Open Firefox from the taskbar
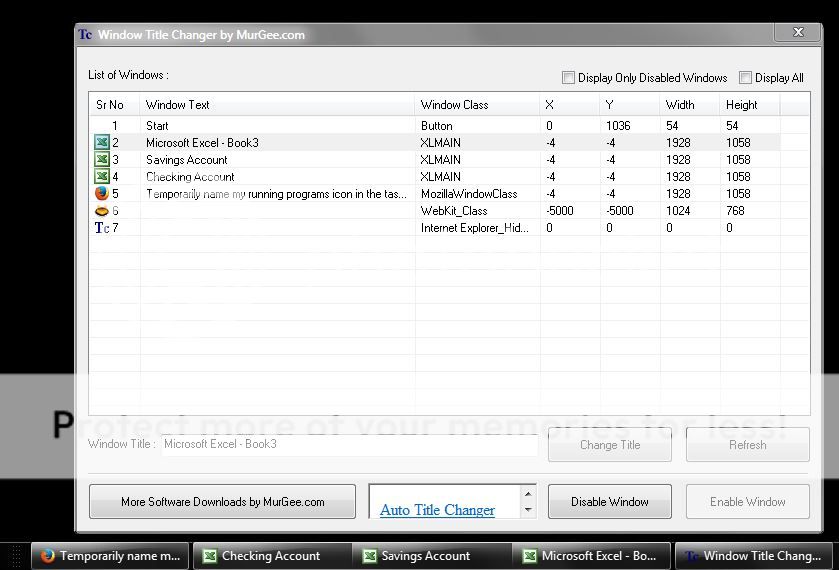The image size is (839, 570). click(x=110, y=556)
